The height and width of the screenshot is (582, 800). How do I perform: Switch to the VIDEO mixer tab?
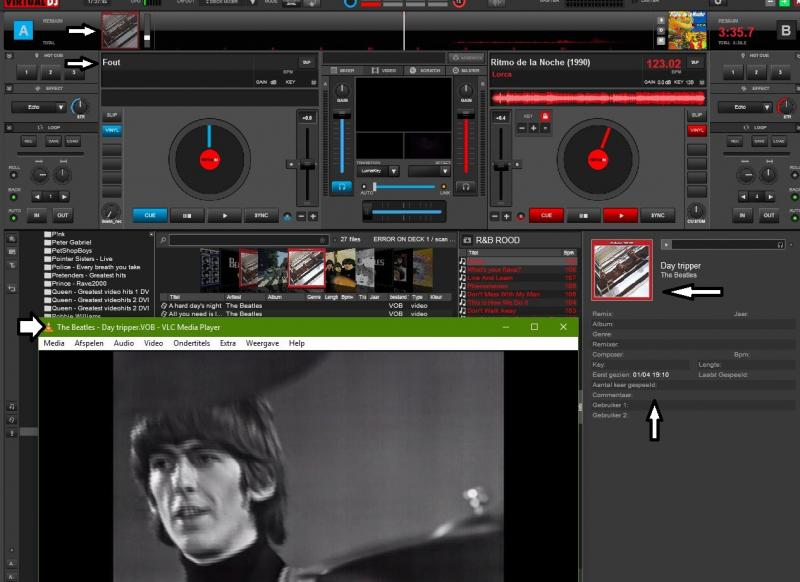click(x=384, y=70)
